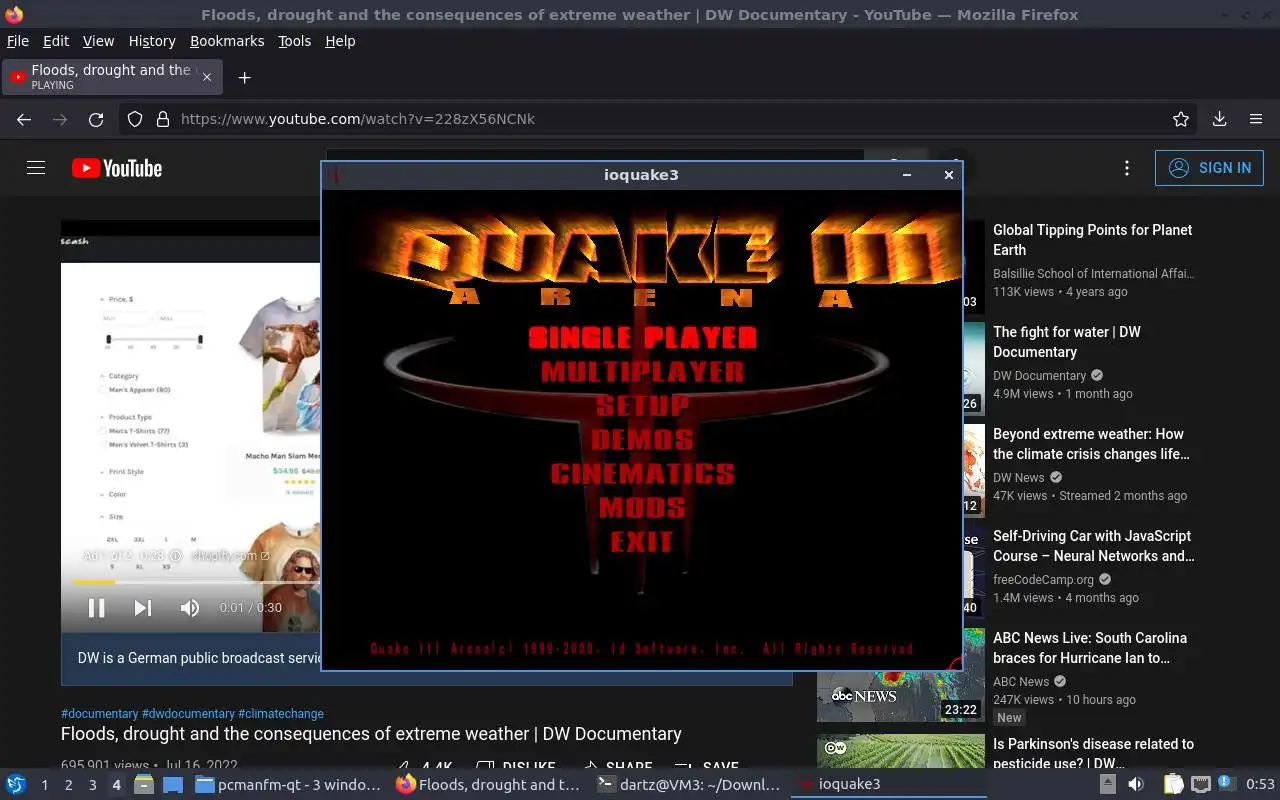1280x800 pixels.
Task: Bookmark this page with the star icon
Action: pyautogui.click(x=1181, y=119)
